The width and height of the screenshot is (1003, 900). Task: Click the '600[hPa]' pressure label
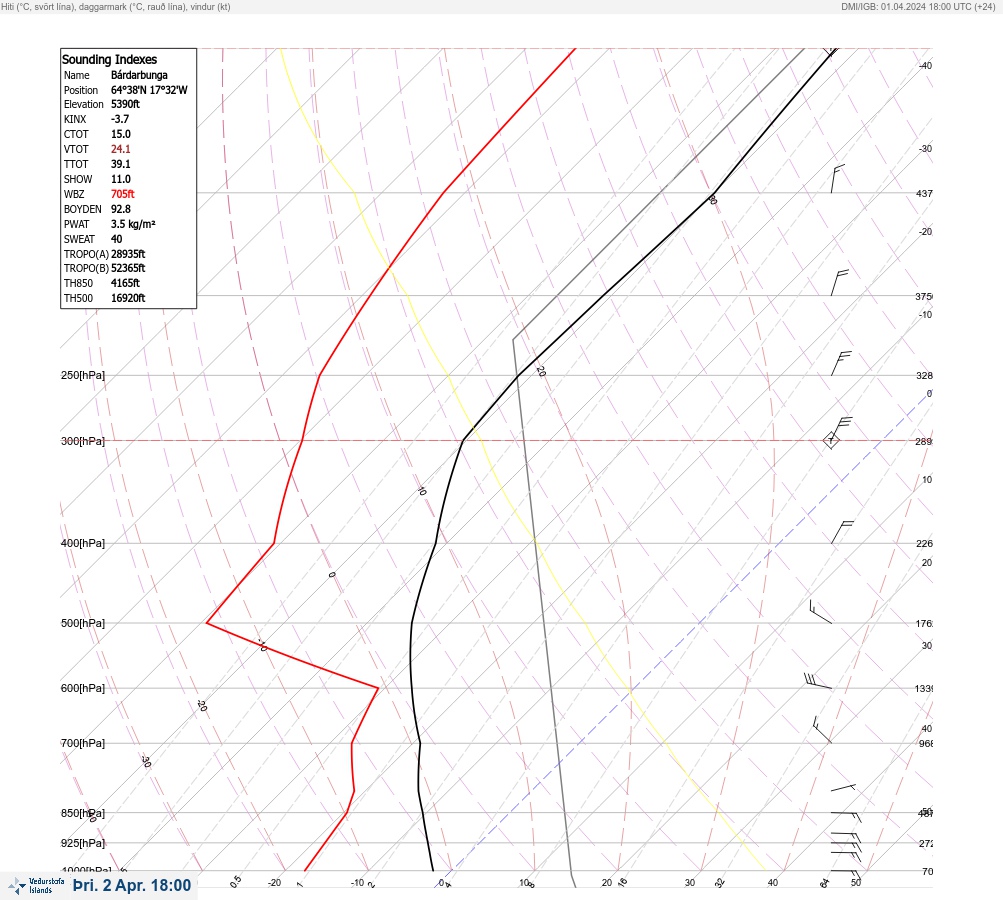(x=83, y=688)
